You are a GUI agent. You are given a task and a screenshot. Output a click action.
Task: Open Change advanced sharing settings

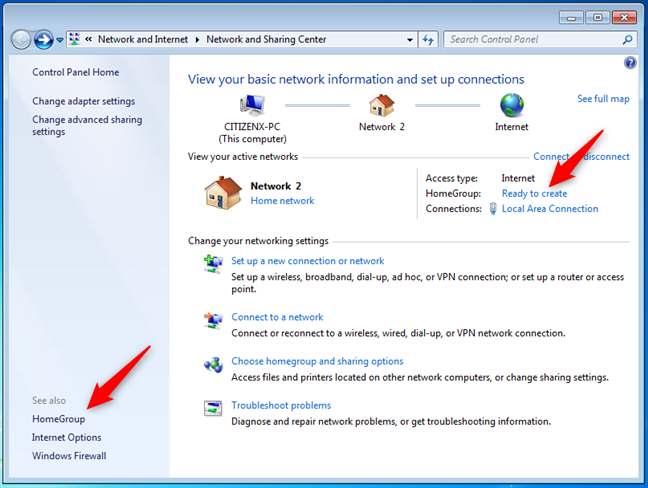(x=87, y=126)
